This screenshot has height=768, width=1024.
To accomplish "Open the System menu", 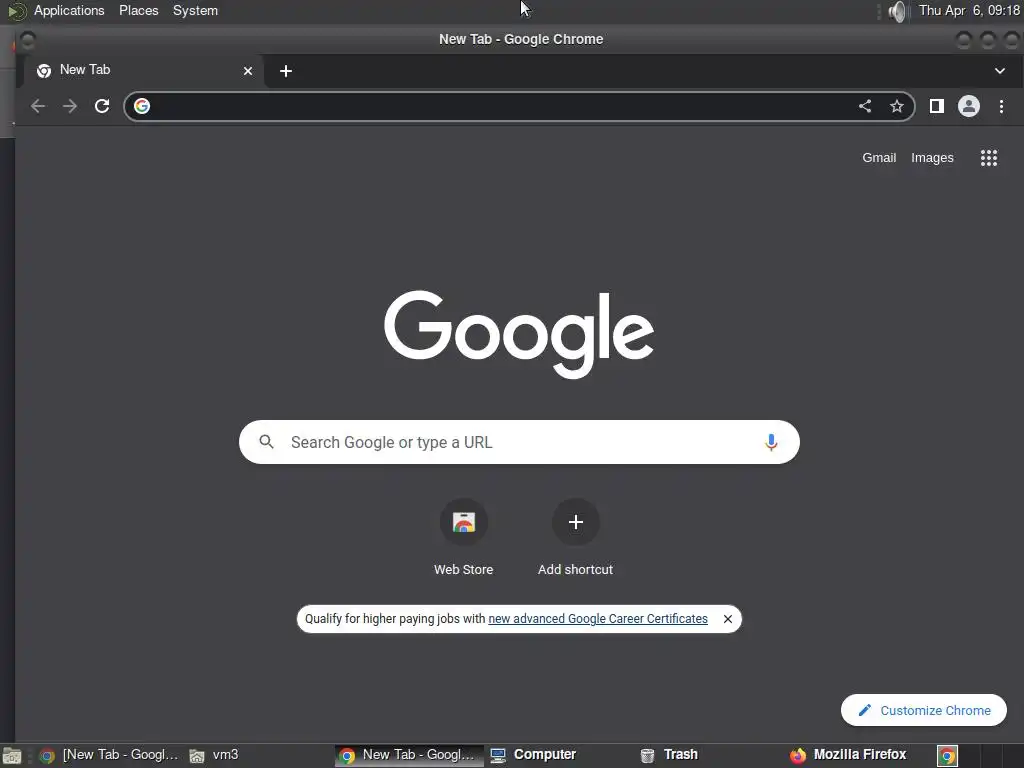I will coord(195,10).
